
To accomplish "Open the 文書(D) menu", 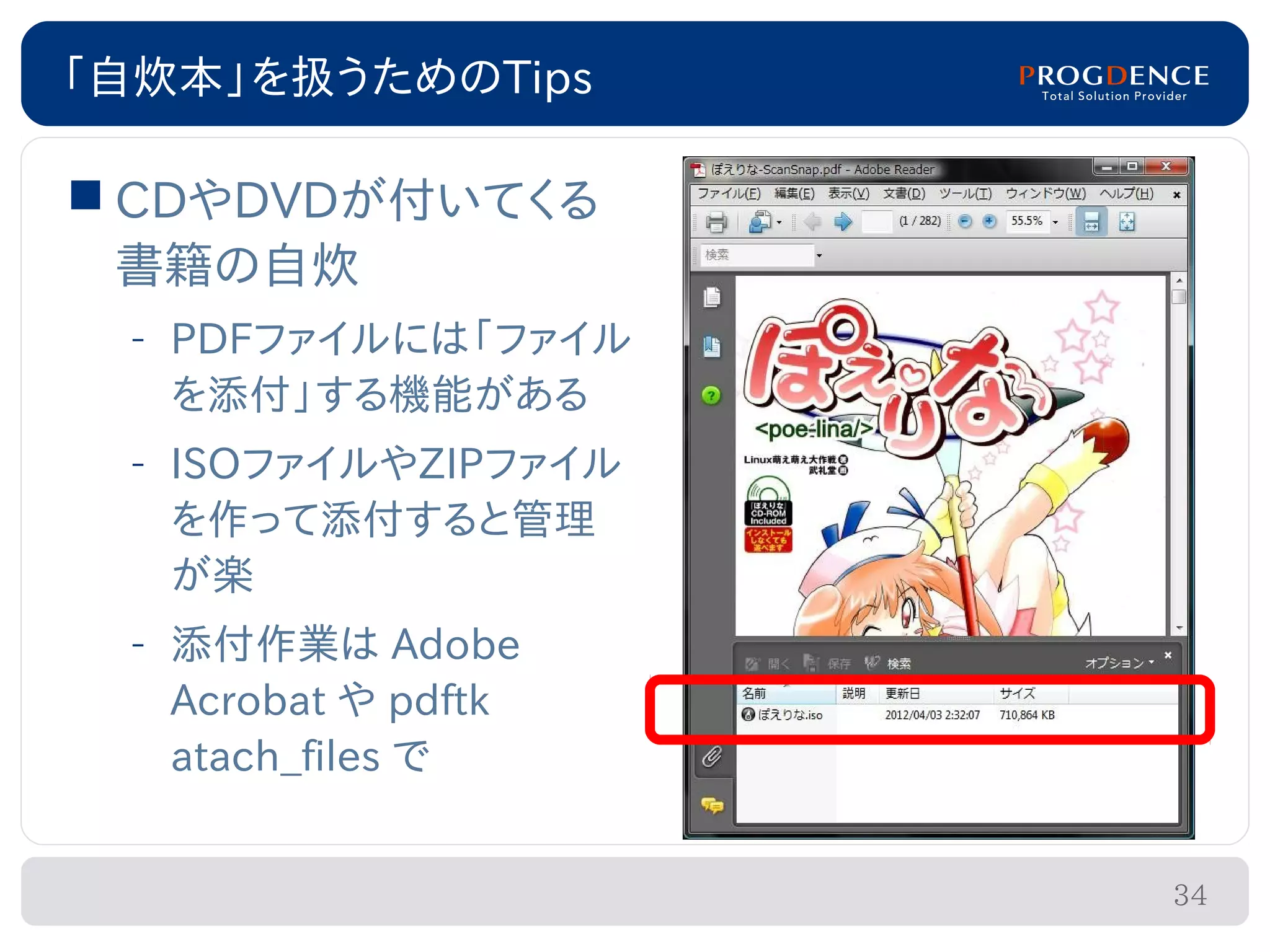I will click(x=904, y=194).
